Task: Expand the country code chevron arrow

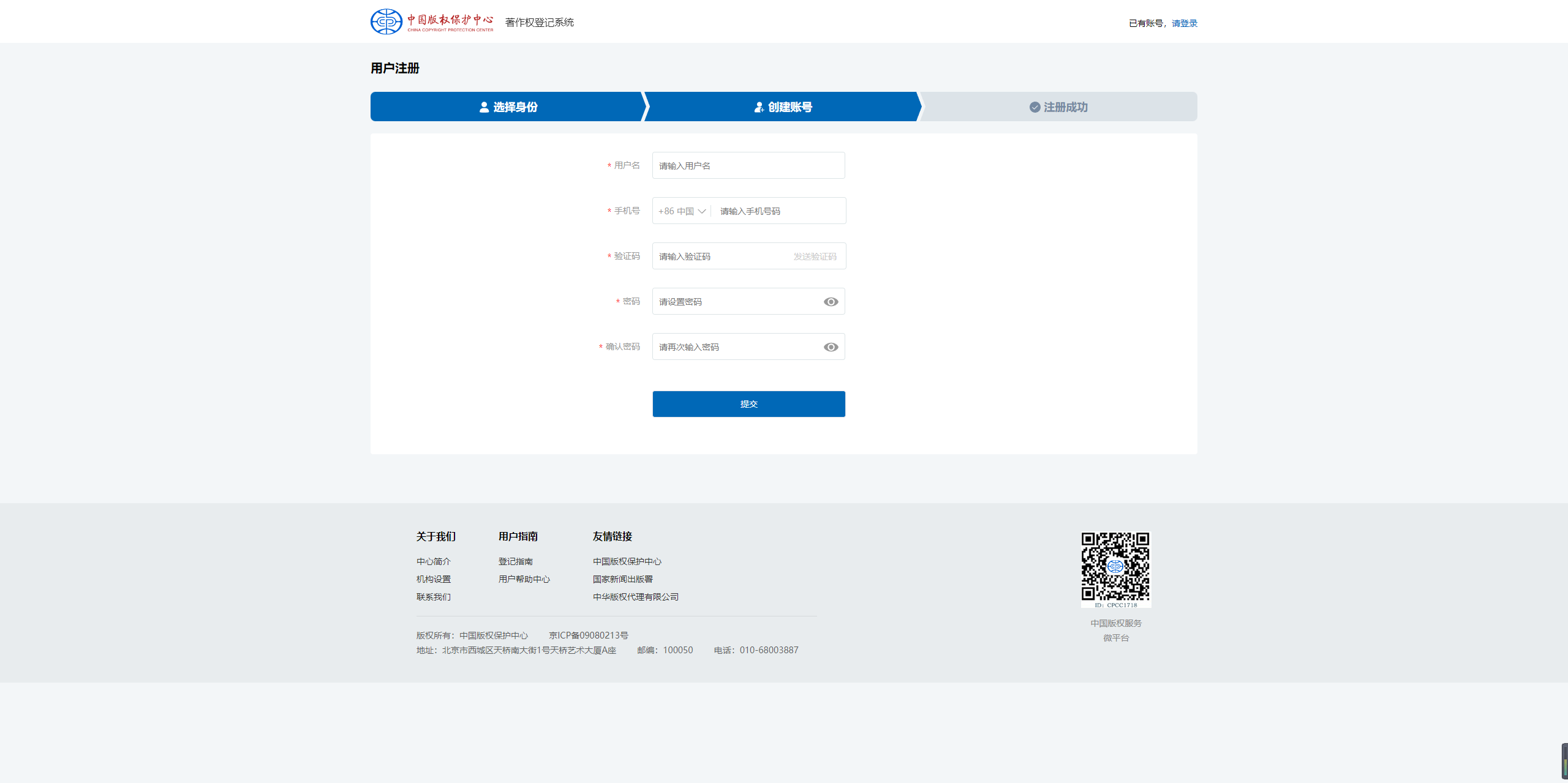Action: click(702, 211)
